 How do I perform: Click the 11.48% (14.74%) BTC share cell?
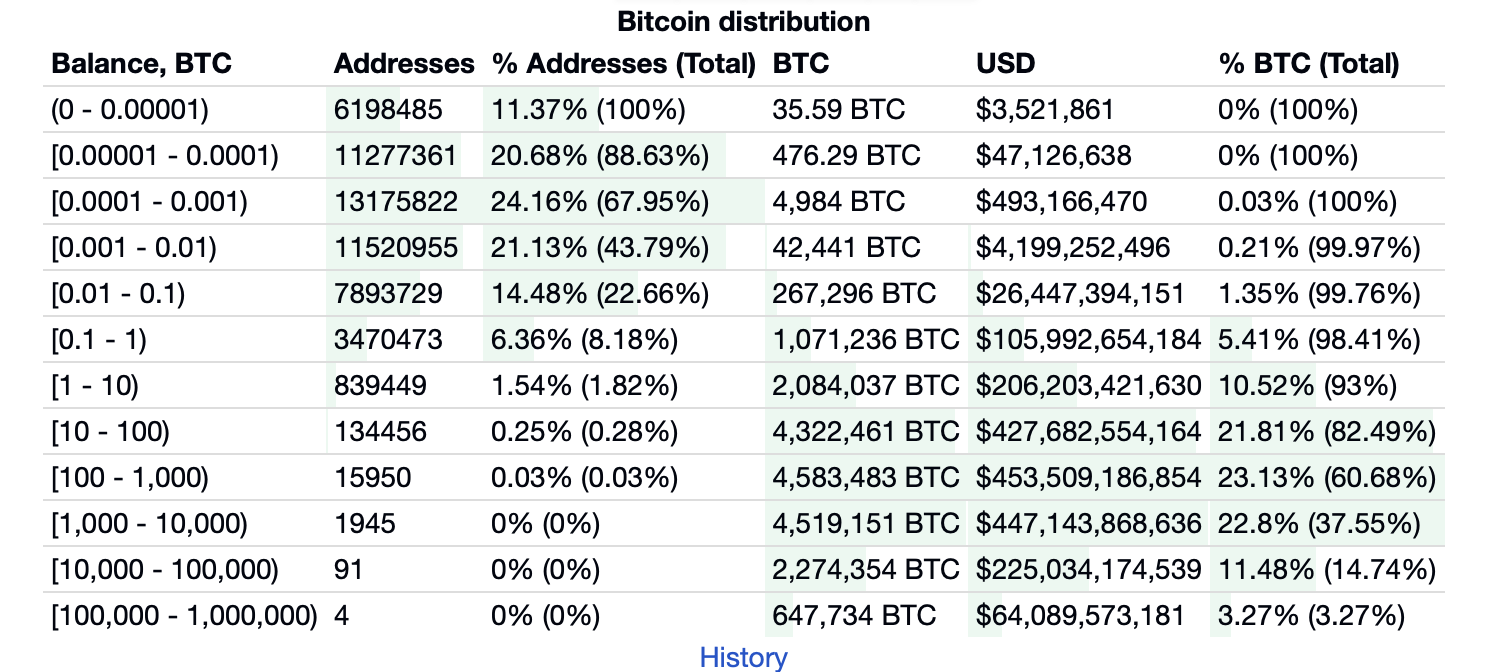(x=1326, y=570)
